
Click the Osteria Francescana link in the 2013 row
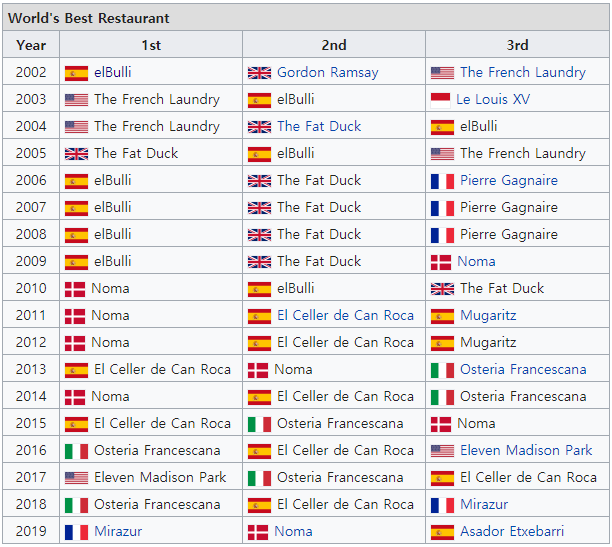click(523, 370)
